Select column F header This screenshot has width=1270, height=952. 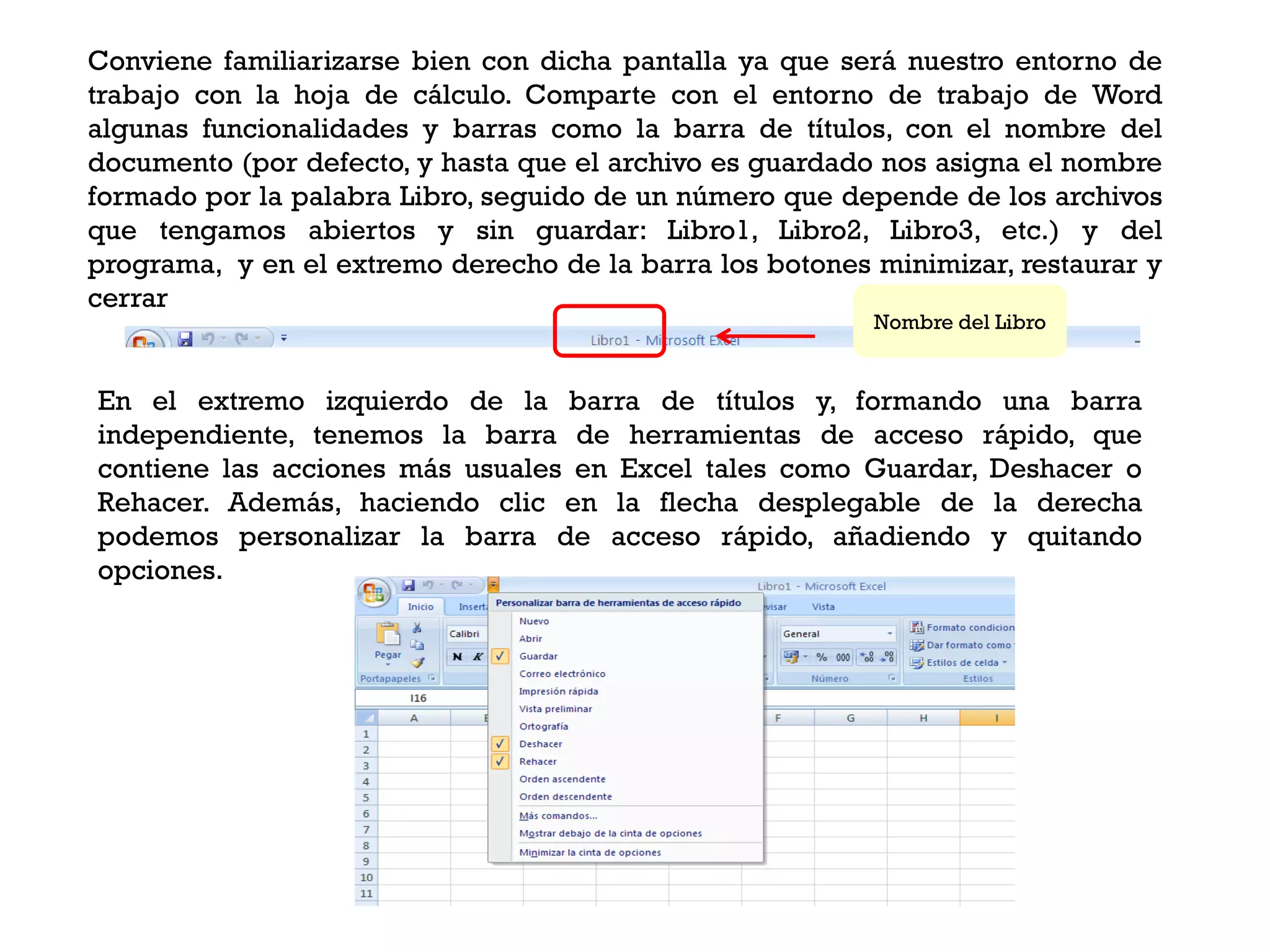coord(789,718)
